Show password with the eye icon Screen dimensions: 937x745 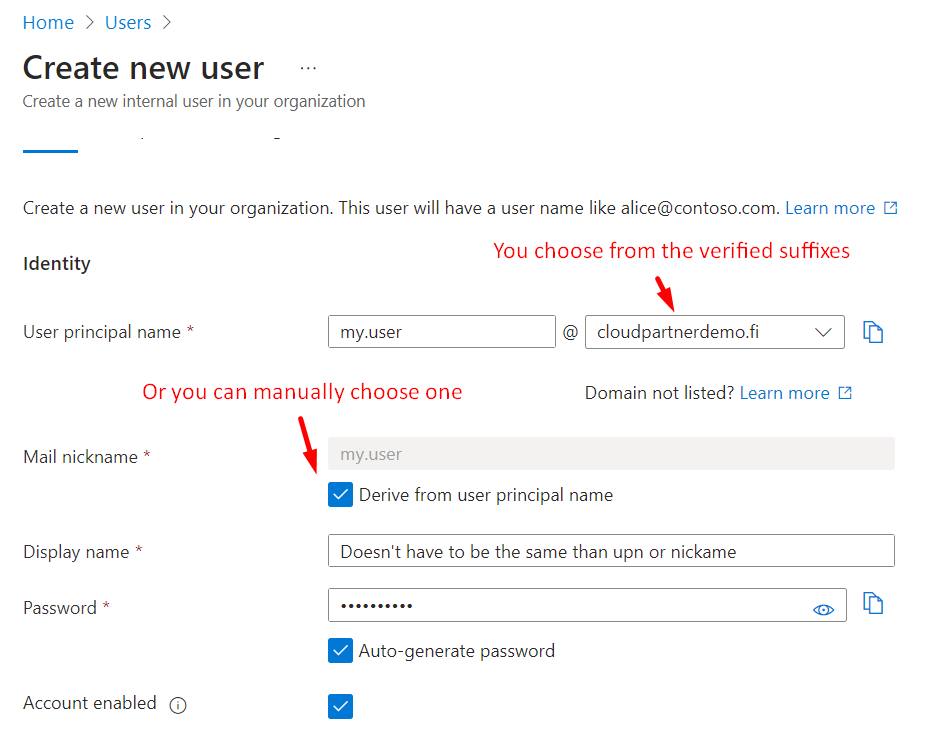823,608
